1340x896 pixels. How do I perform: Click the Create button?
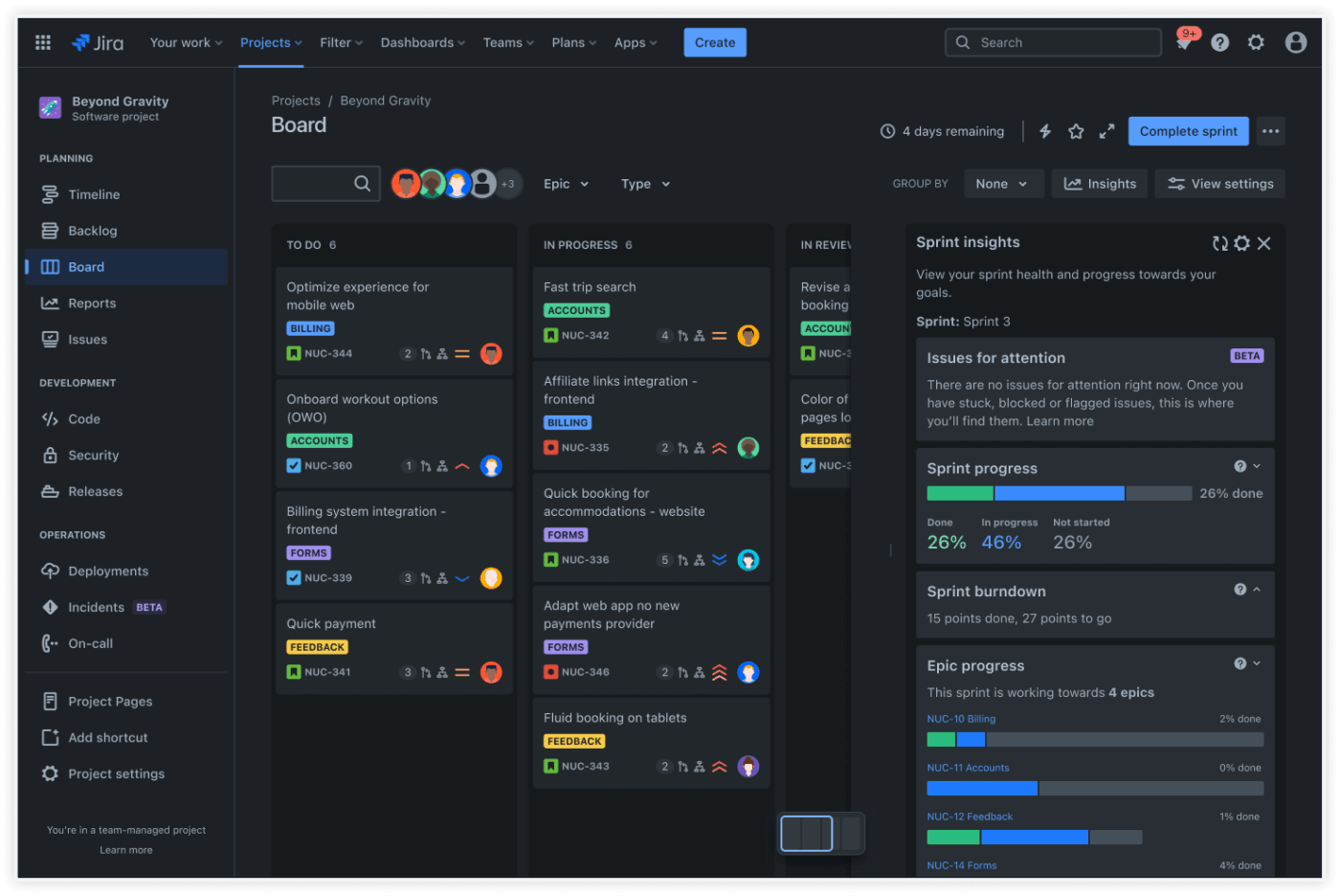coord(715,42)
